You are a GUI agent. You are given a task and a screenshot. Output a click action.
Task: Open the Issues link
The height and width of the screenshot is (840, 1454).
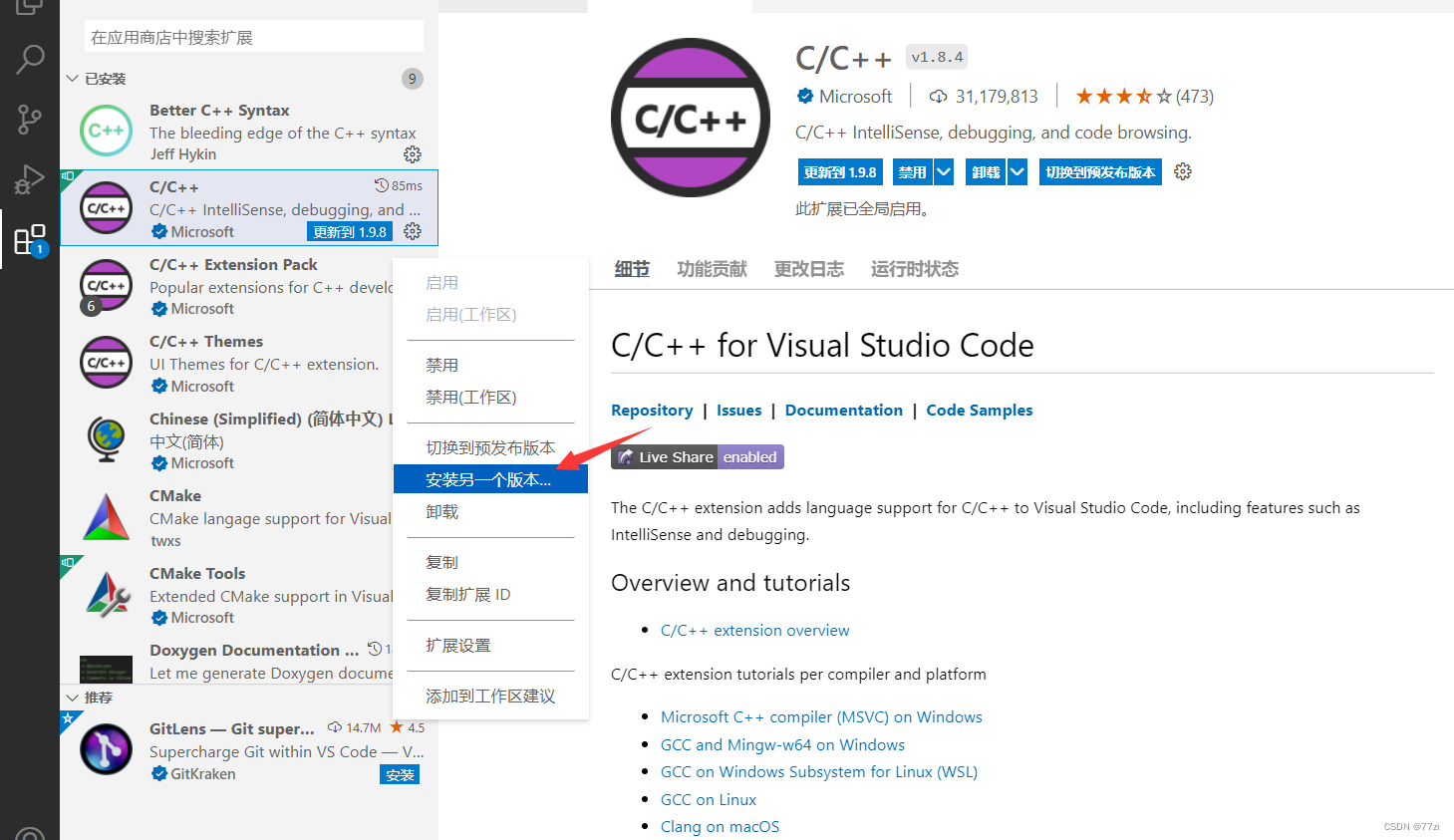739,411
